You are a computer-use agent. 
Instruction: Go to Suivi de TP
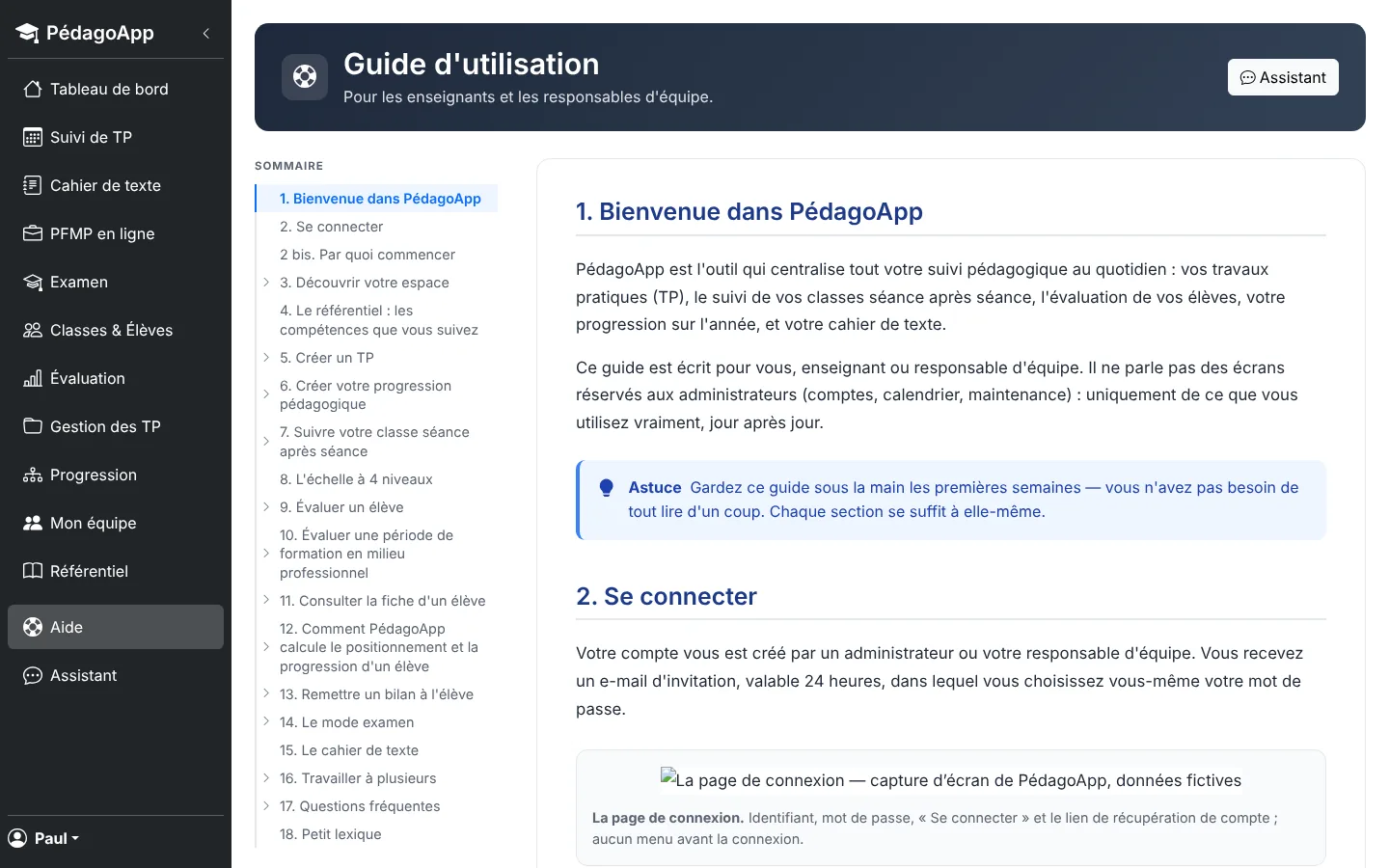116,137
